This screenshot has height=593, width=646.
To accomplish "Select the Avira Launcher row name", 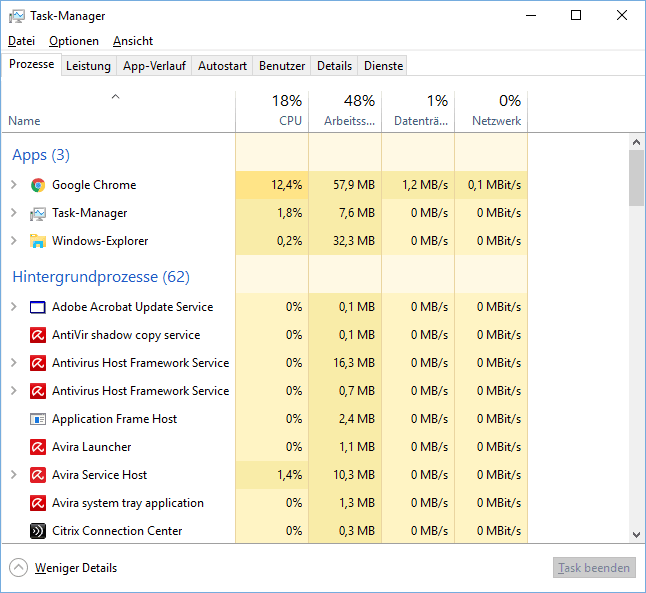I will coord(91,447).
